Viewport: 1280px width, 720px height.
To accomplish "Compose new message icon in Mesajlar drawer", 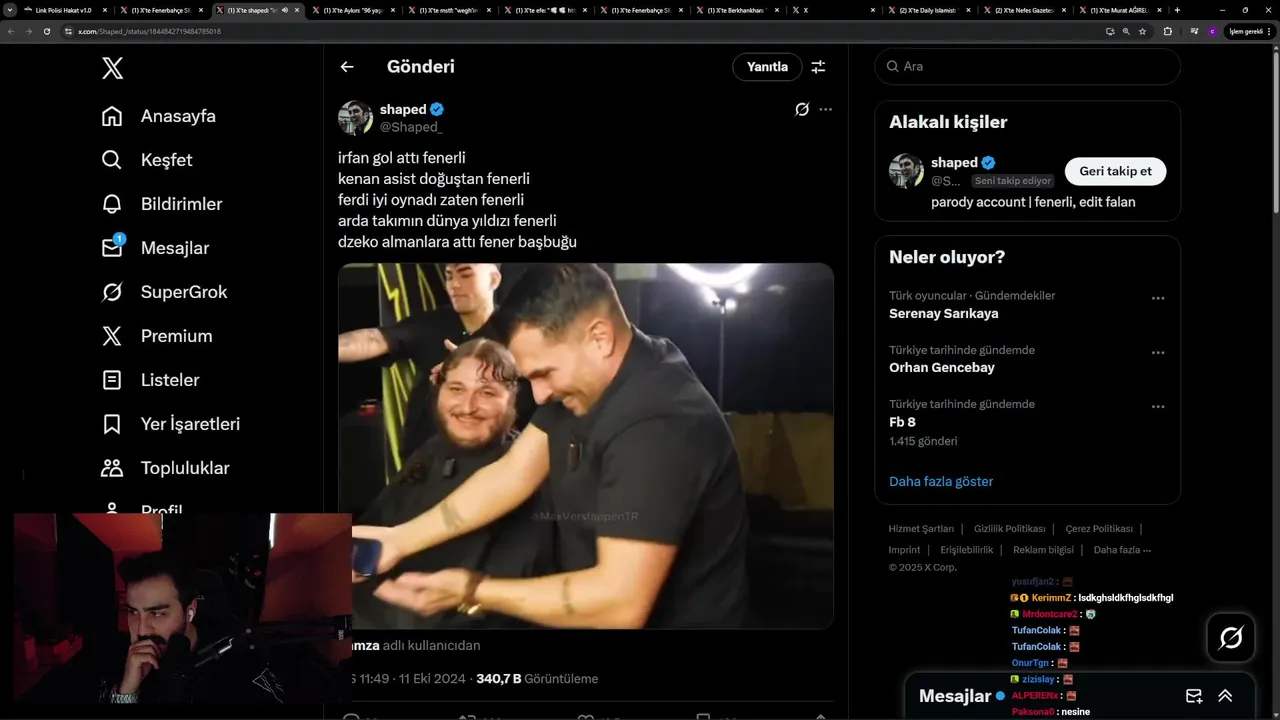I will pos(1193,696).
